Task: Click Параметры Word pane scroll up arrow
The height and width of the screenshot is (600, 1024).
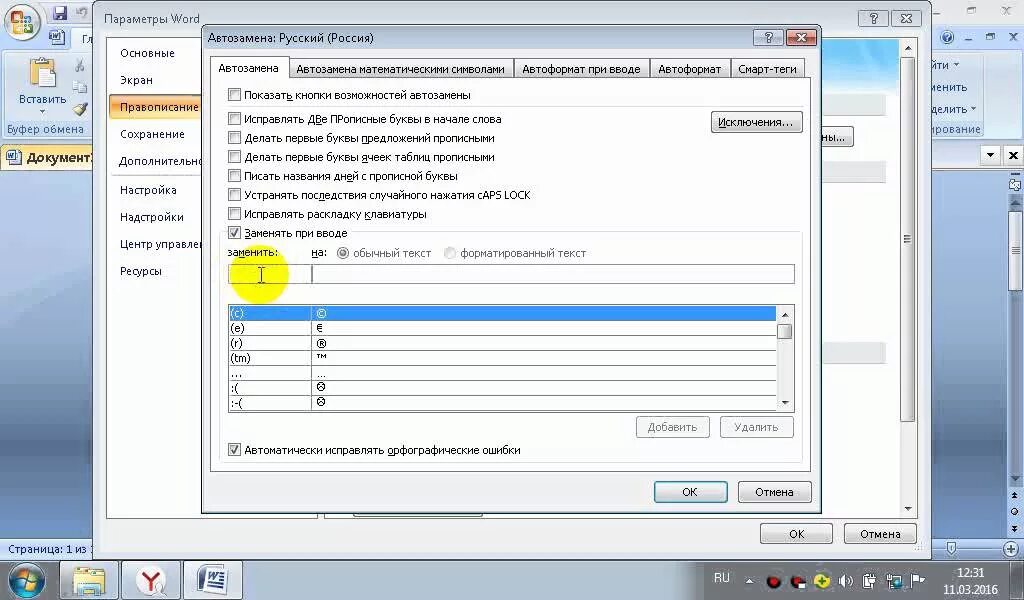Action: pos(908,49)
